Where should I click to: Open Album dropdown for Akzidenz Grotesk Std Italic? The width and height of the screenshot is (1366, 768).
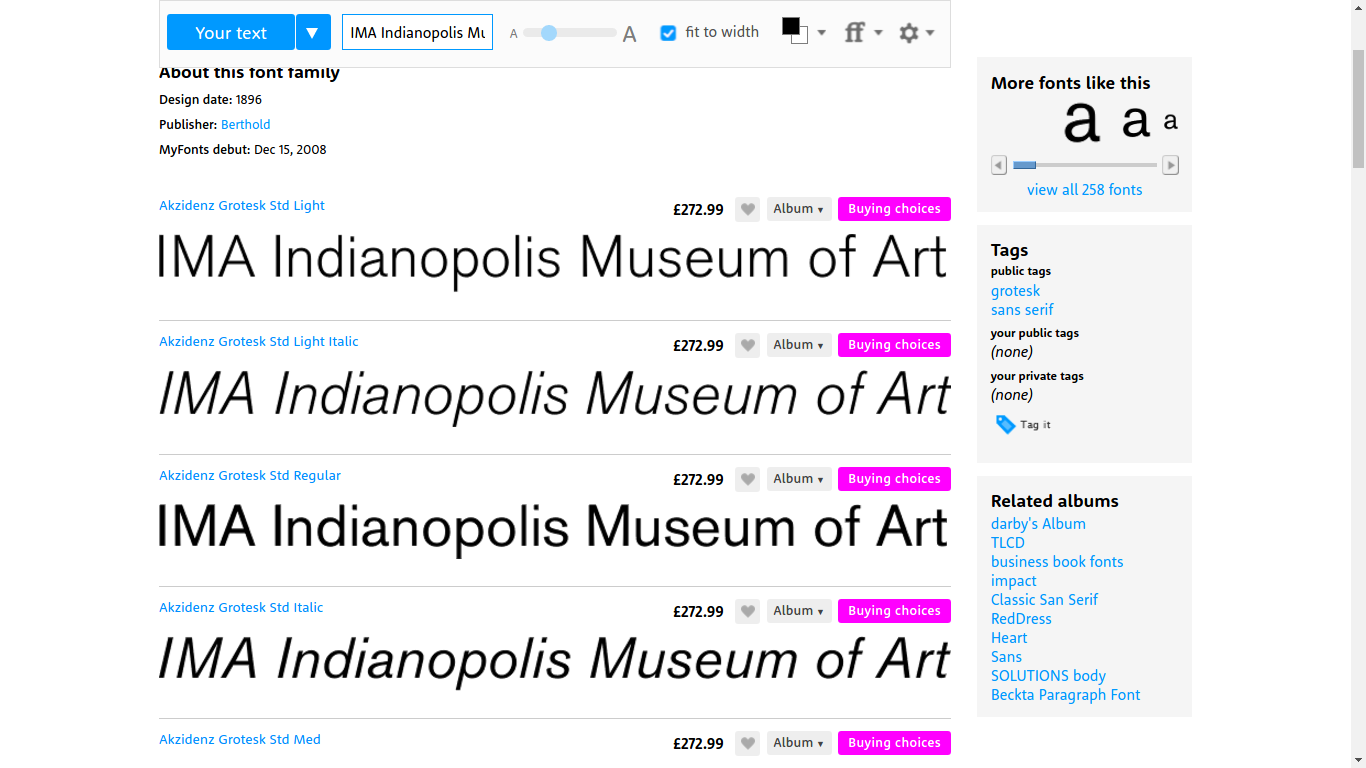[798, 611]
